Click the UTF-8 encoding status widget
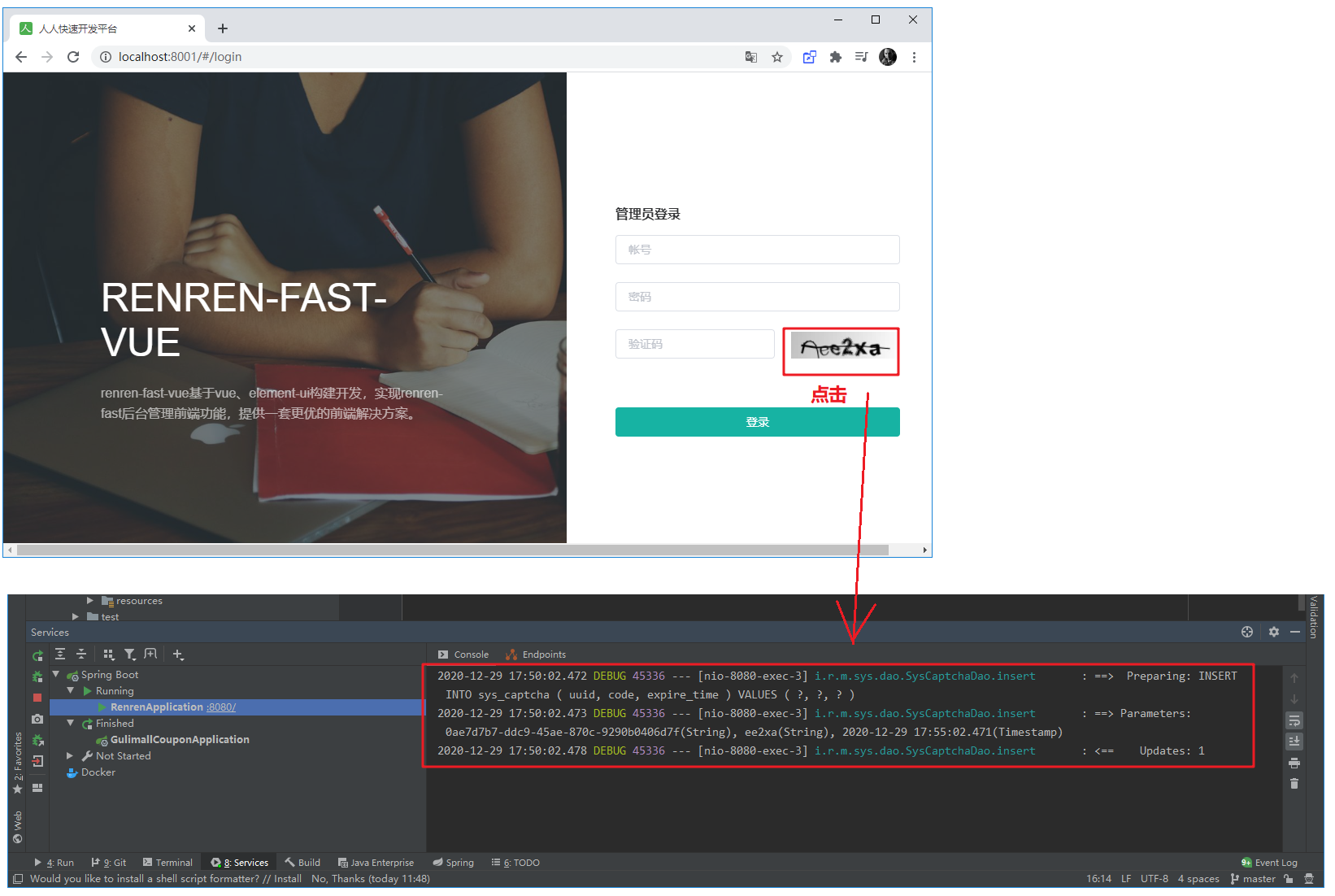The image size is (1335, 896). coord(1155,879)
